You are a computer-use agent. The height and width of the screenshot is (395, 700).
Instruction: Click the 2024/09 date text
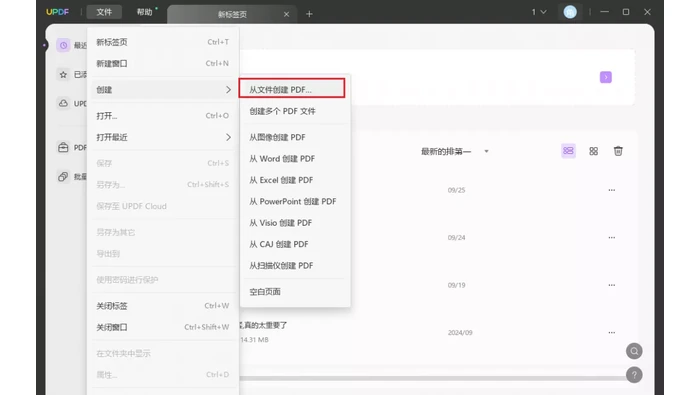pyautogui.click(x=460, y=333)
